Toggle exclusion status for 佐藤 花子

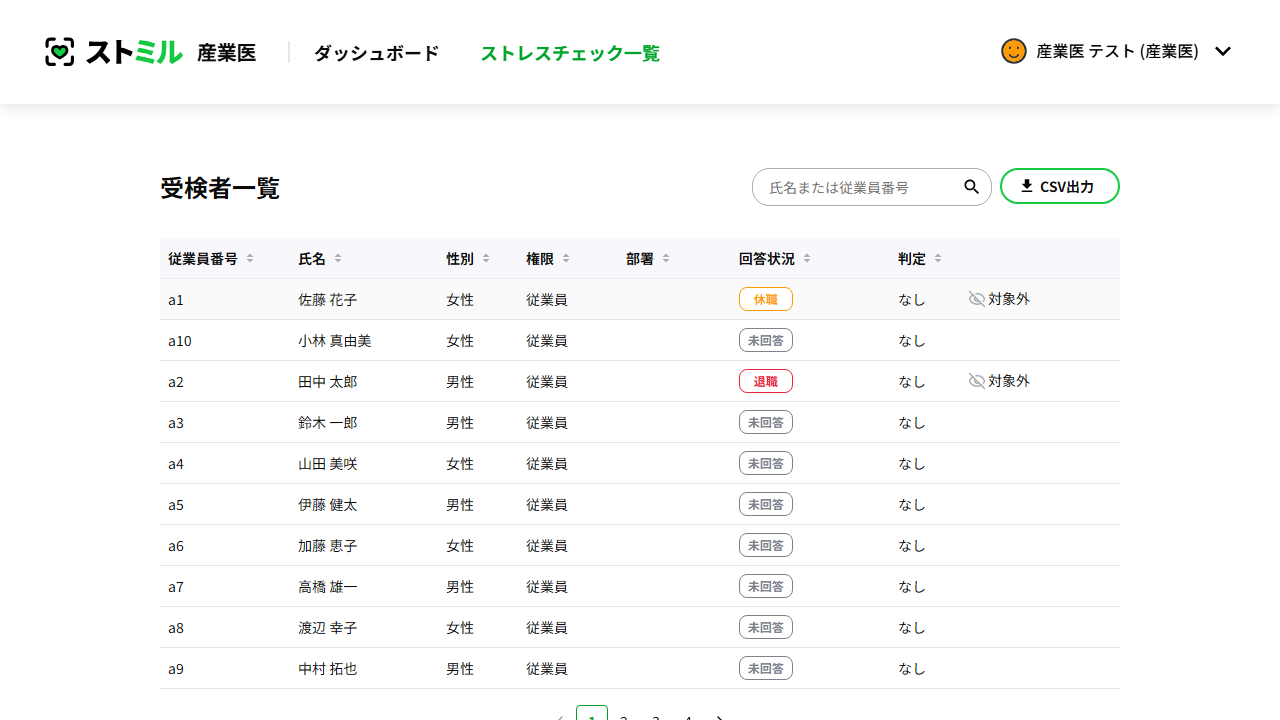(998, 298)
